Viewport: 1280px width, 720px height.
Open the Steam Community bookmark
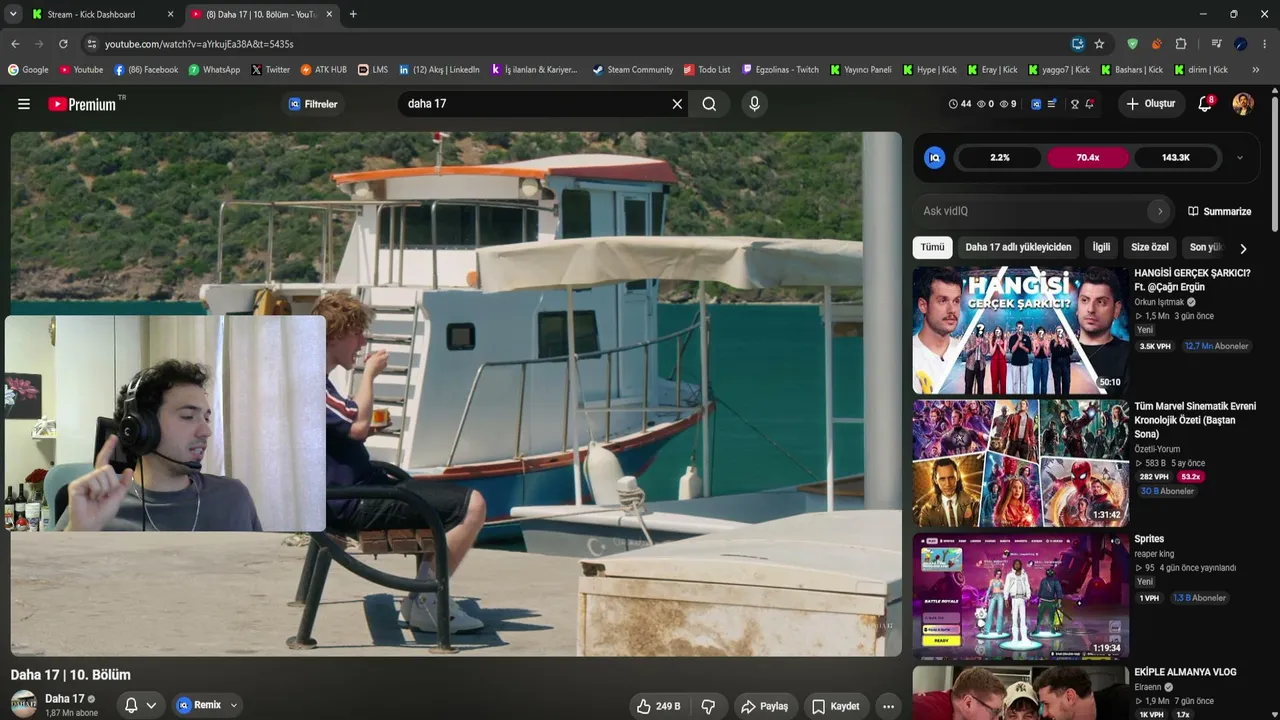[x=632, y=70]
